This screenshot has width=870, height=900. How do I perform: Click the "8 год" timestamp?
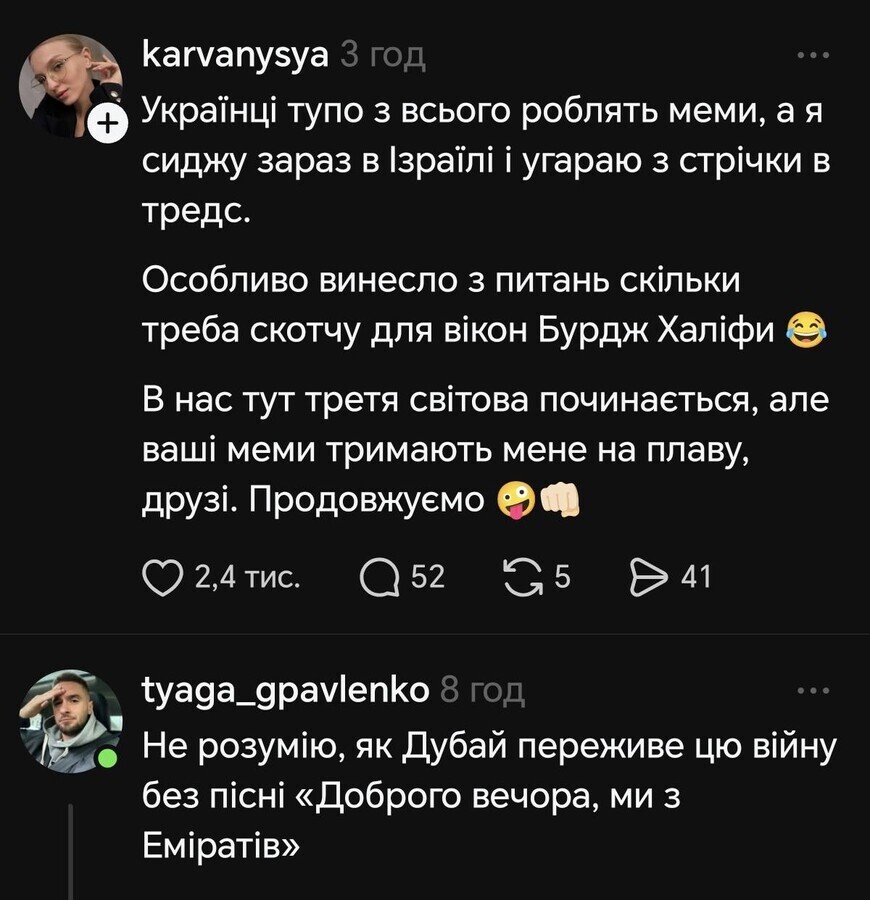point(482,690)
